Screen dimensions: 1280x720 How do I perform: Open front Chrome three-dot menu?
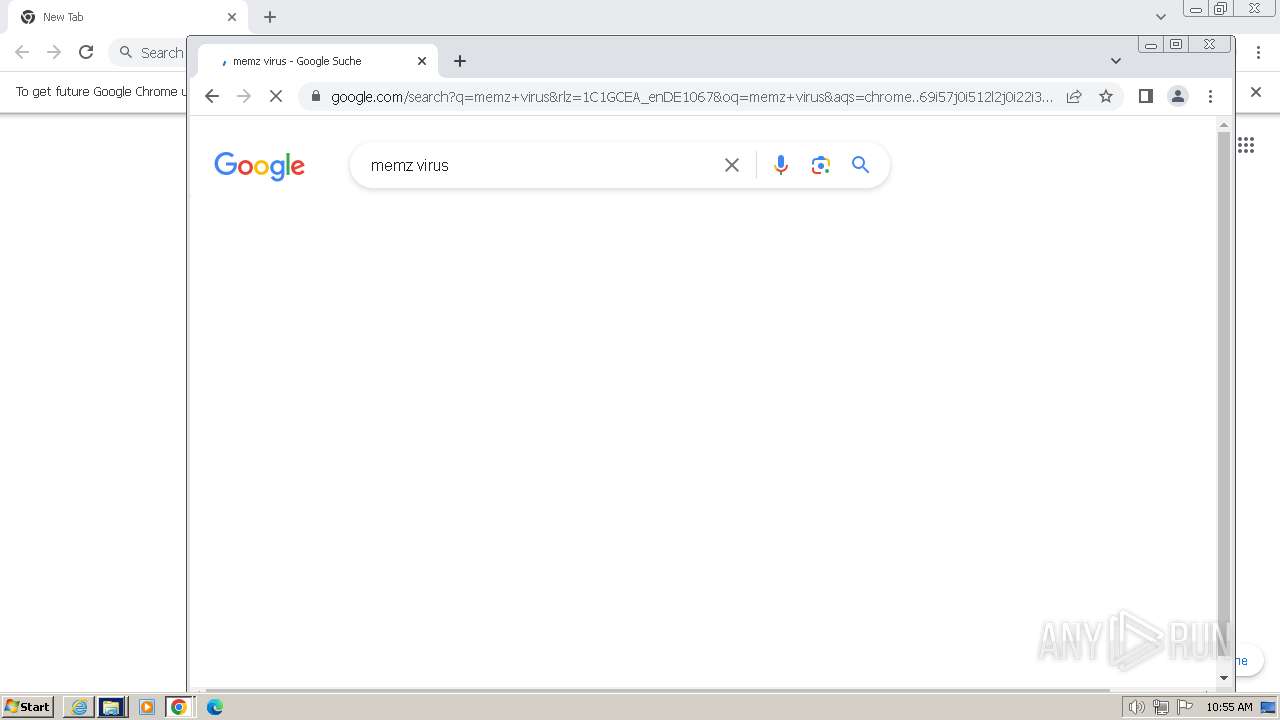pos(1210,96)
